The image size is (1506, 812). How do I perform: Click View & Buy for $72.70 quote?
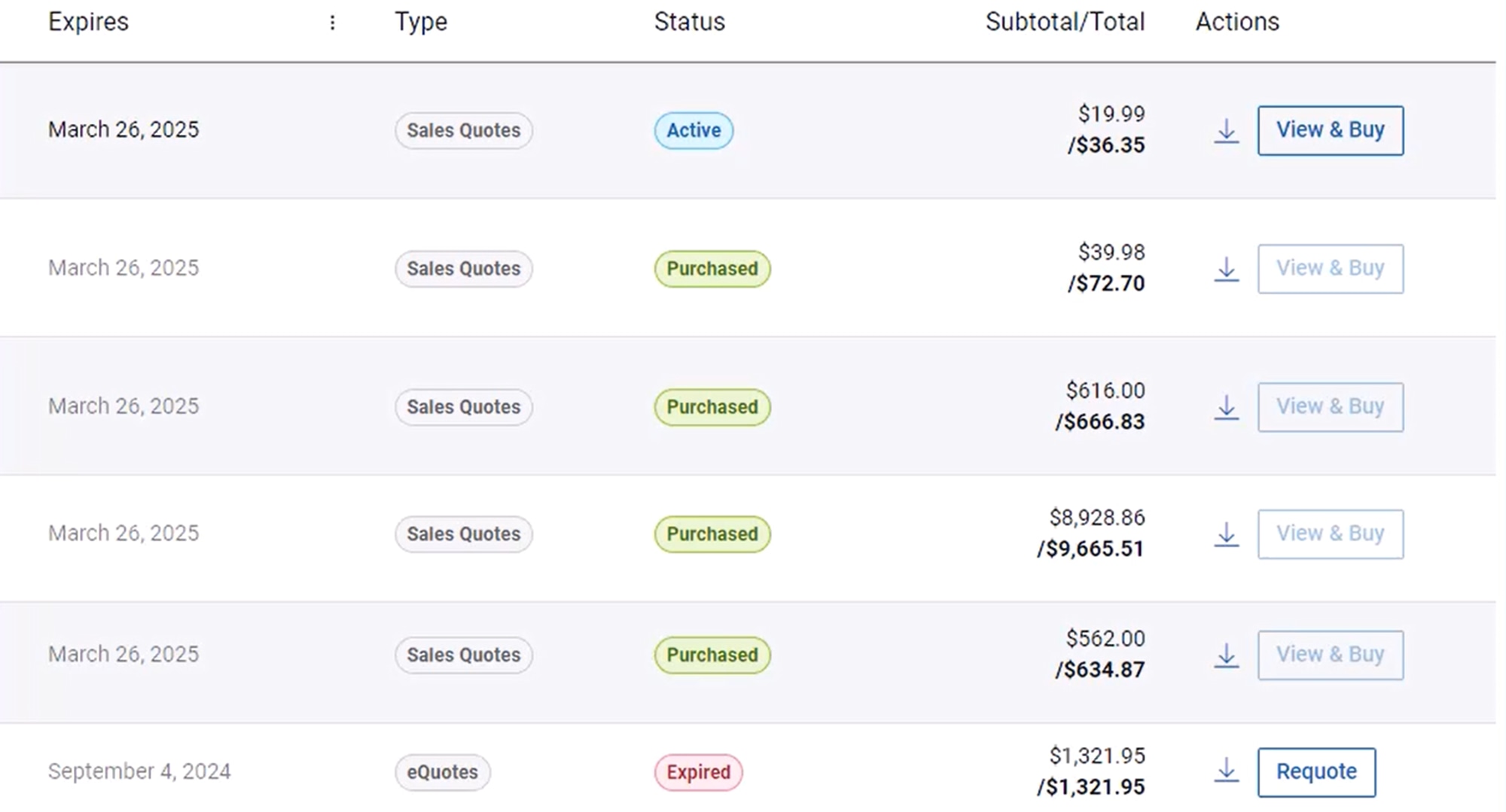coord(1331,269)
